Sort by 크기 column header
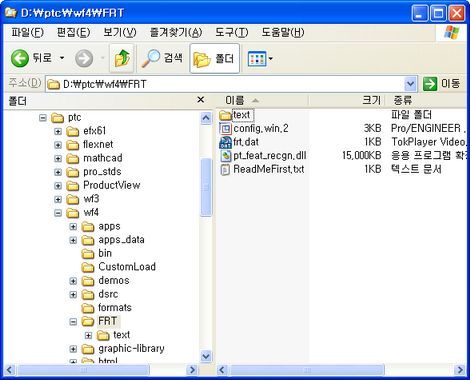Screen dimensions: 470x380 pyautogui.click(x=347, y=100)
